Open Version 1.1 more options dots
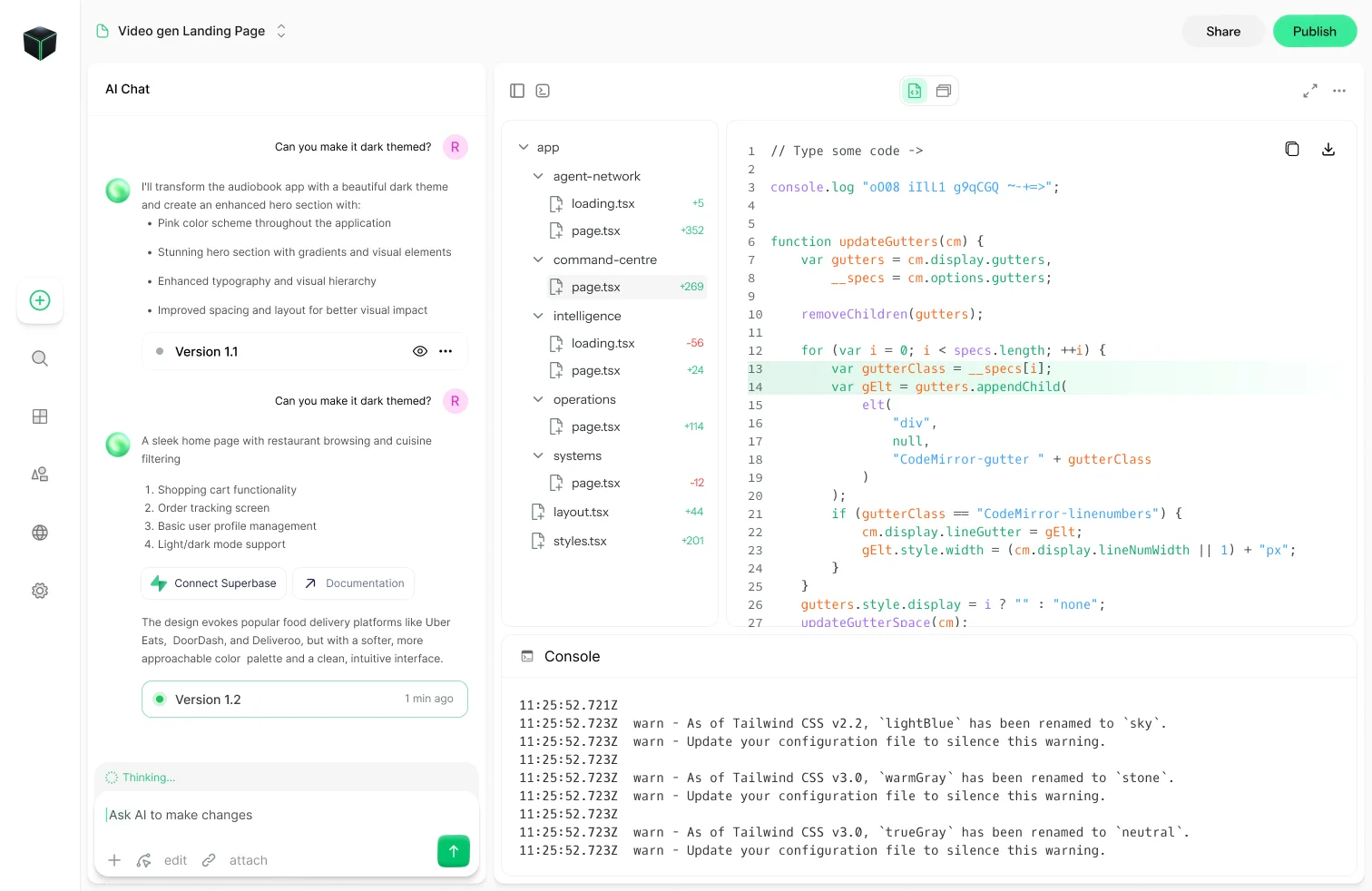The image size is (1372, 891). (x=446, y=351)
